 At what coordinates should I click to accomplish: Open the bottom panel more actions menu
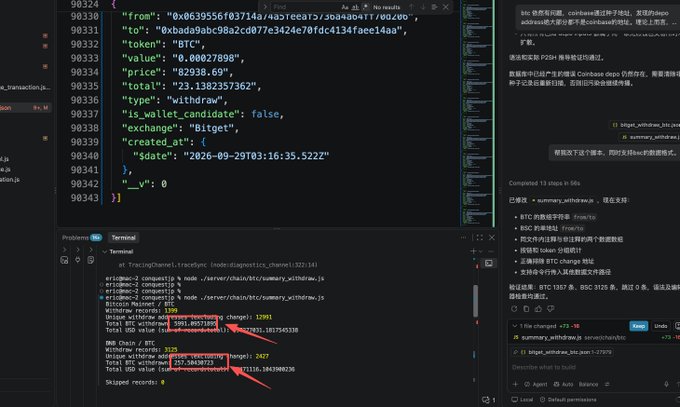tap(463, 237)
